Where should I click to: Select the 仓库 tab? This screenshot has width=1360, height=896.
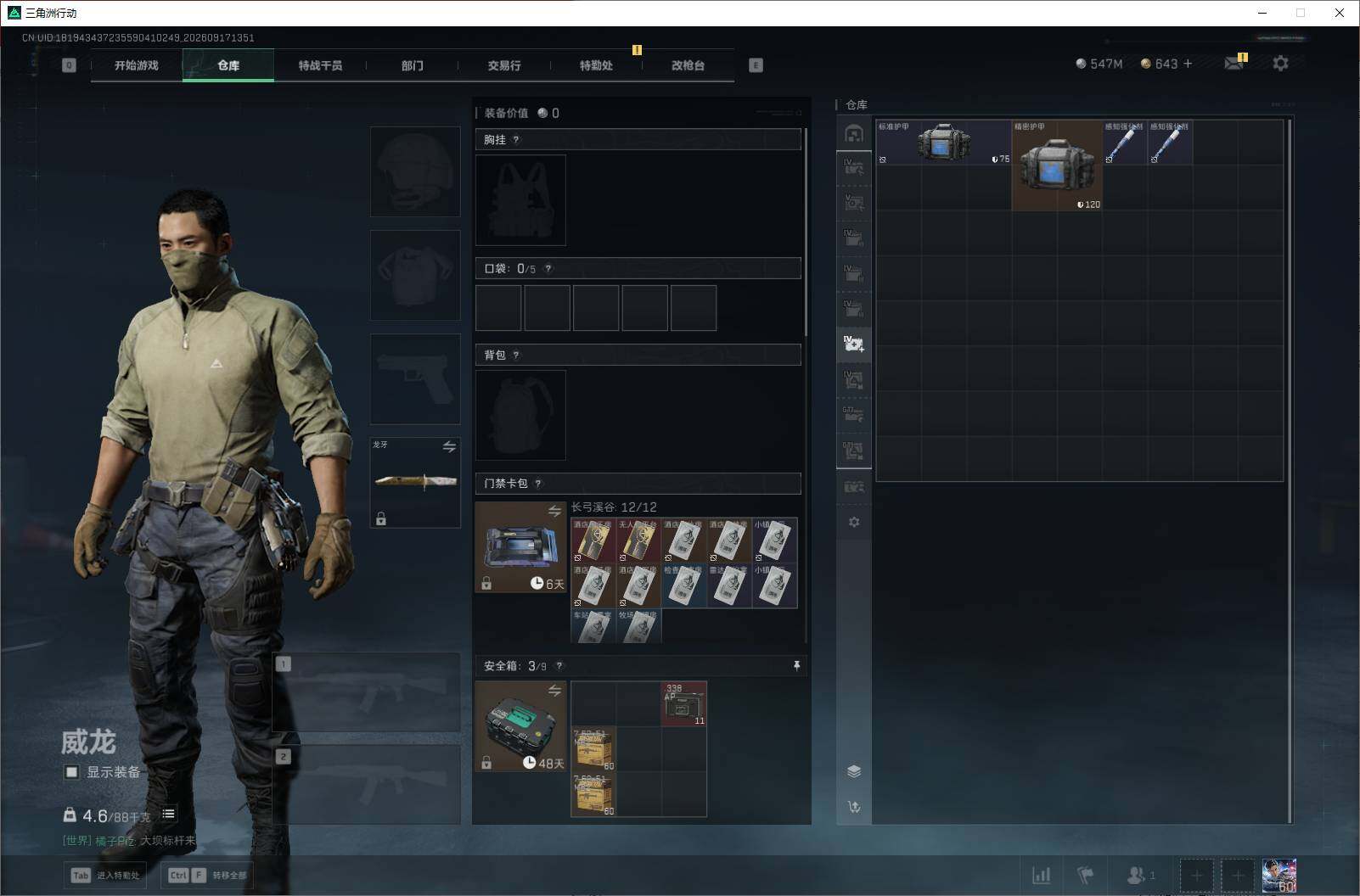(228, 65)
